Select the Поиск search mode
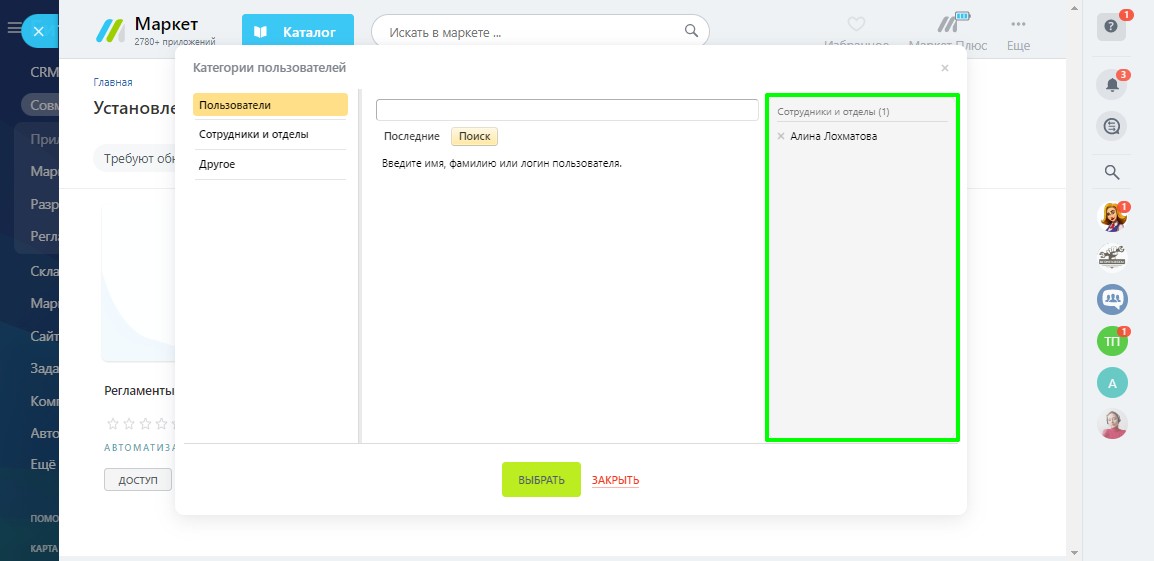Image resolution: width=1154 pixels, height=561 pixels. [x=474, y=136]
